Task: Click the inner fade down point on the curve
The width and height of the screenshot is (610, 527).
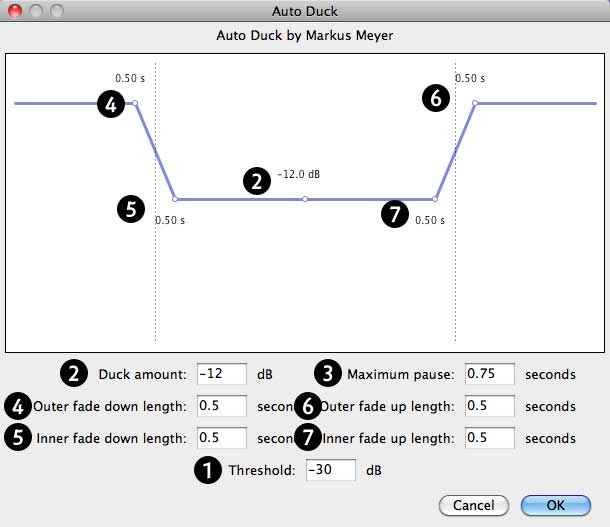Action: click(175, 199)
